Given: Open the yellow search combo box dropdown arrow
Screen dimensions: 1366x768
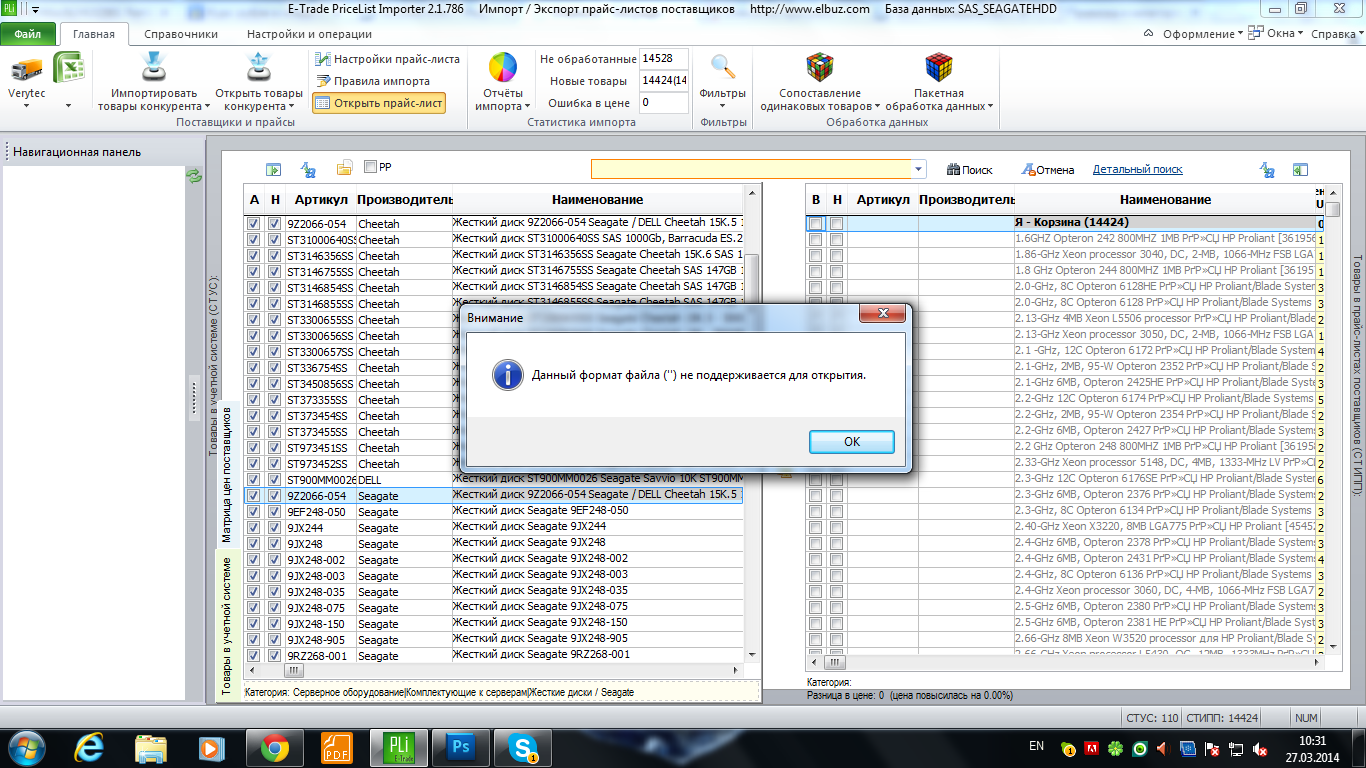Looking at the screenshot, I should click(x=919, y=170).
